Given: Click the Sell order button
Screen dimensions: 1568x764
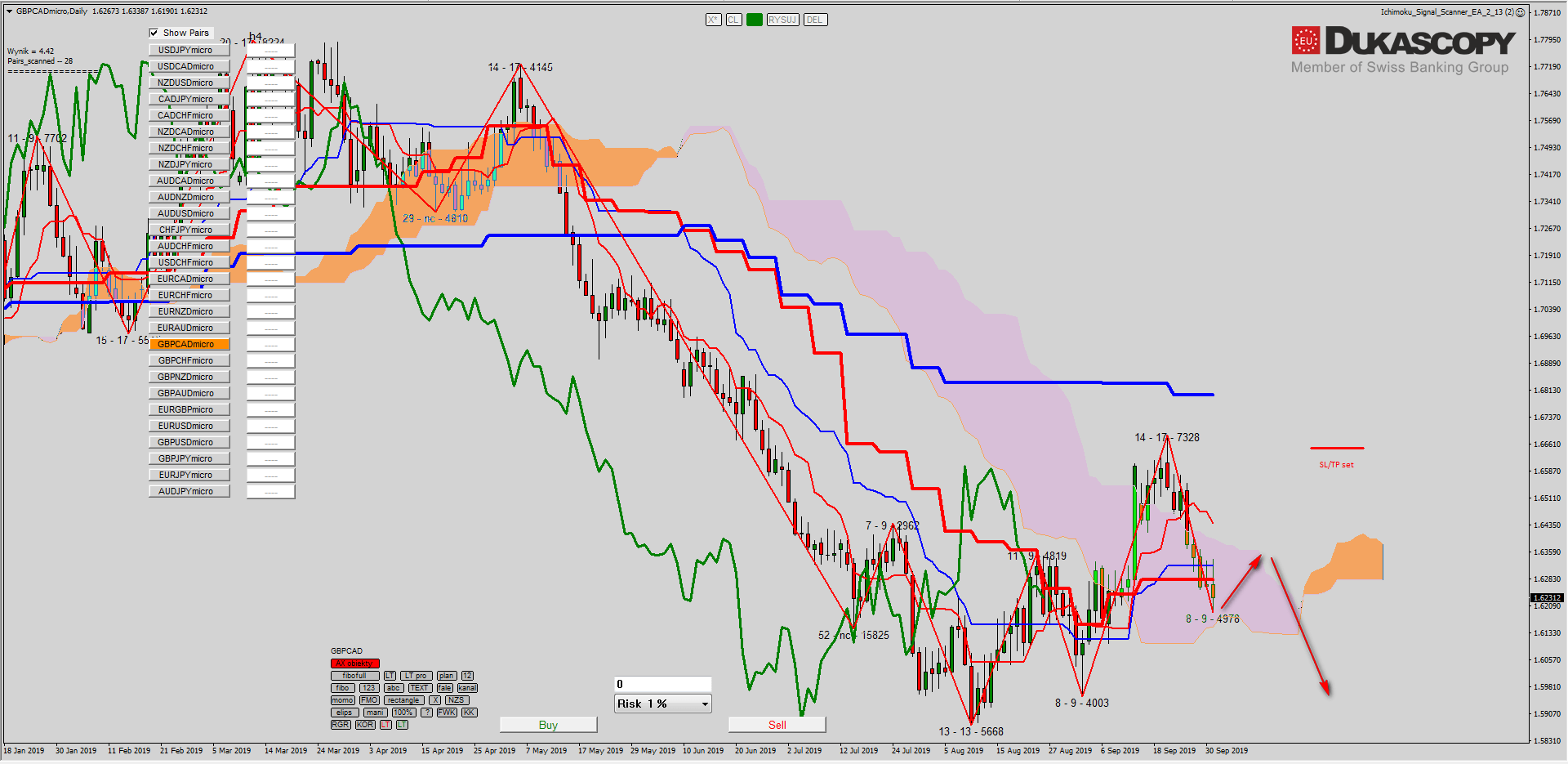Looking at the screenshot, I should [x=777, y=725].
